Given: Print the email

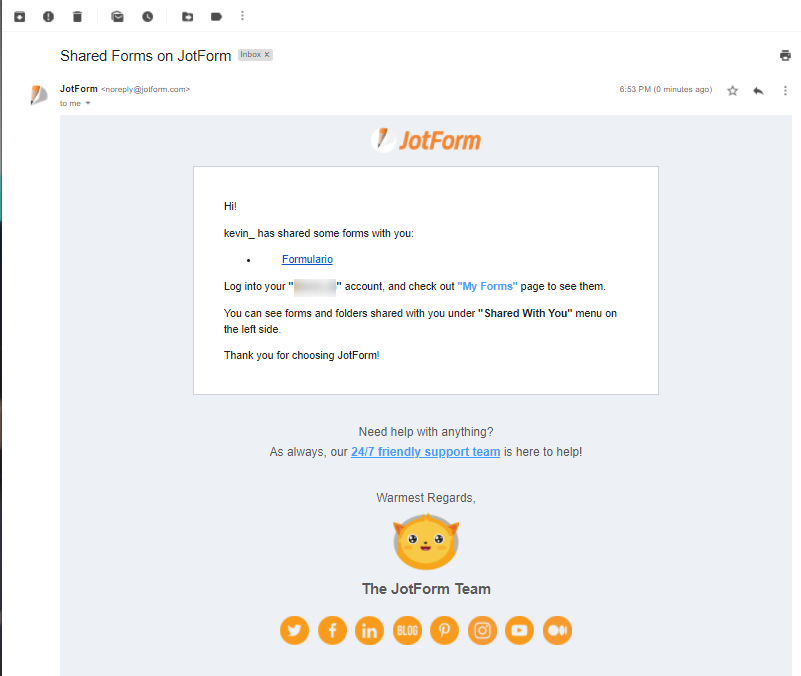Looking at the screenshot, I should tap(785, 55).
